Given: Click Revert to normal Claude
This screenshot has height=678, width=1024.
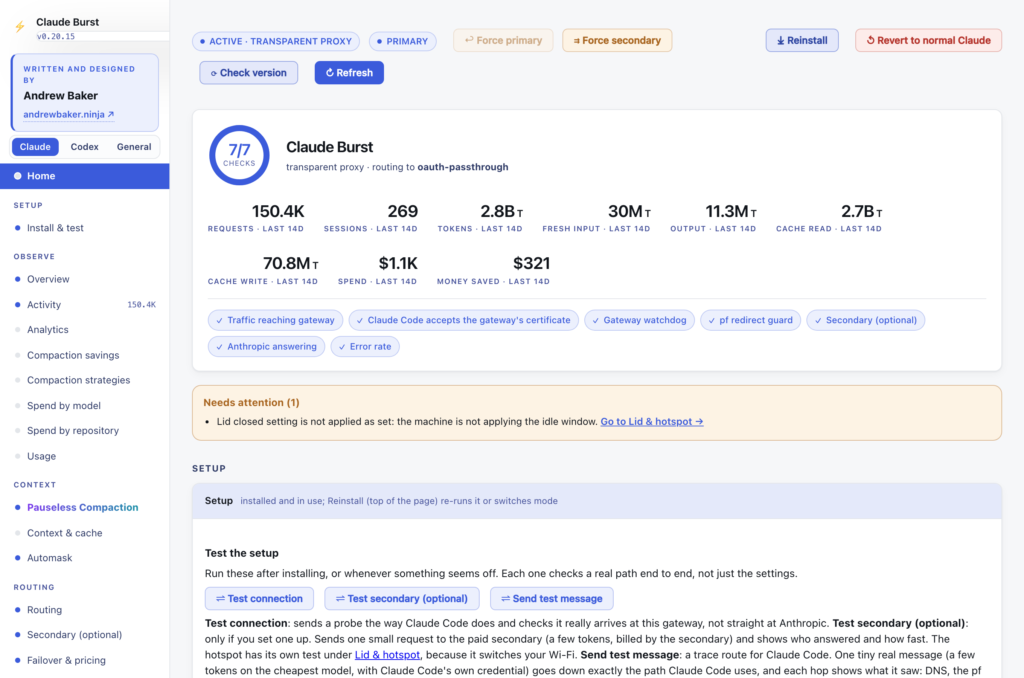Looking at the screenshot, I should [928, 40].
